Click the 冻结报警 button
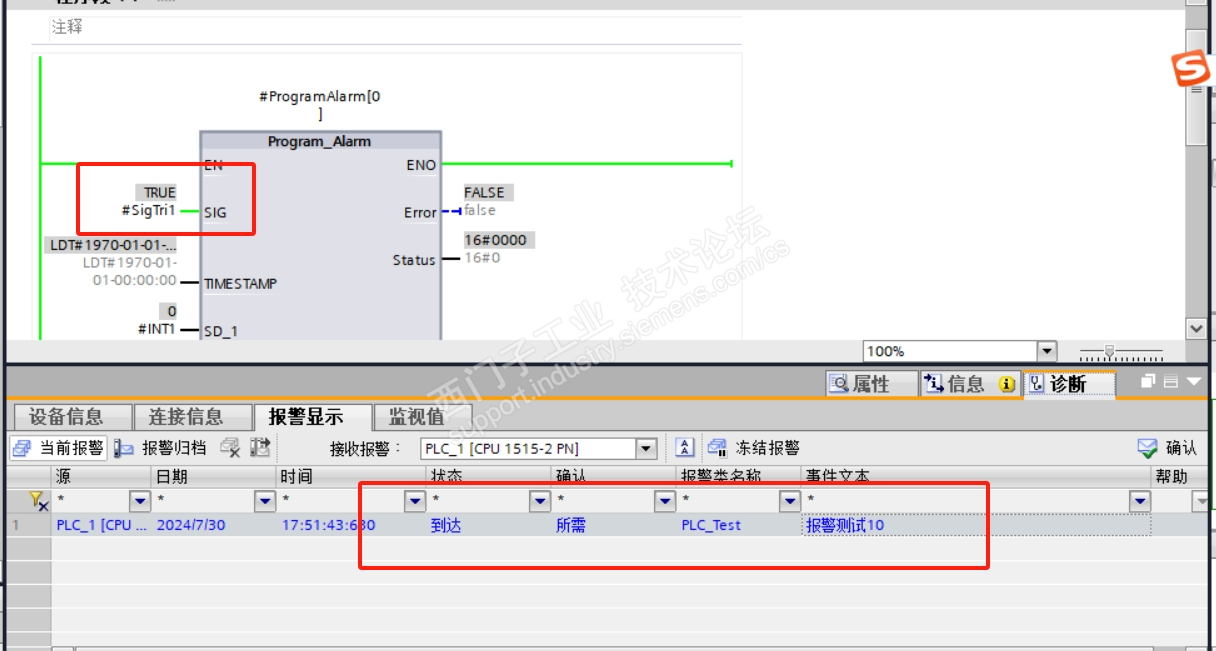 click(x=755, y=448)
